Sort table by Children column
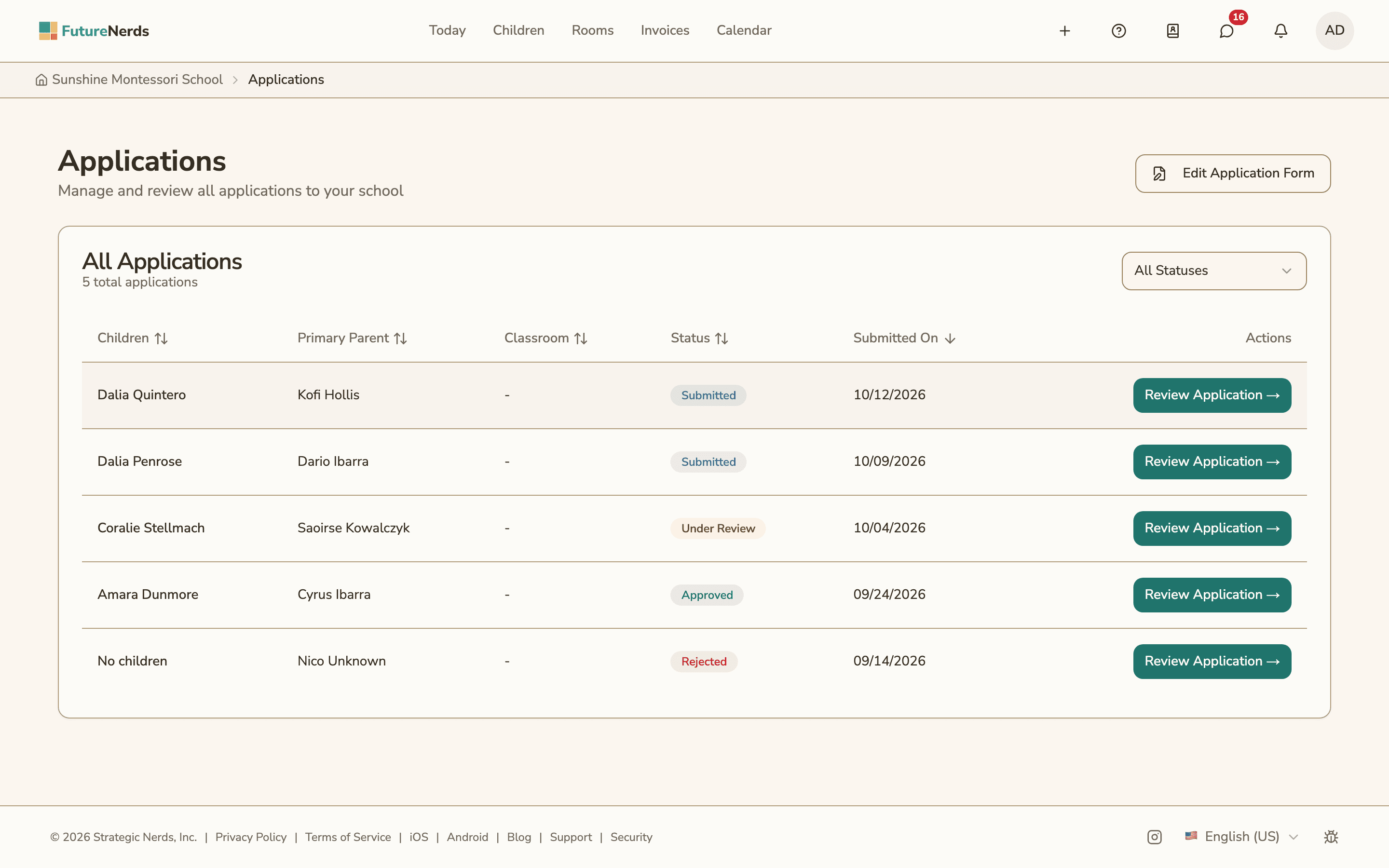Viewport: 1389px width, 868px height. coord(133,338)
